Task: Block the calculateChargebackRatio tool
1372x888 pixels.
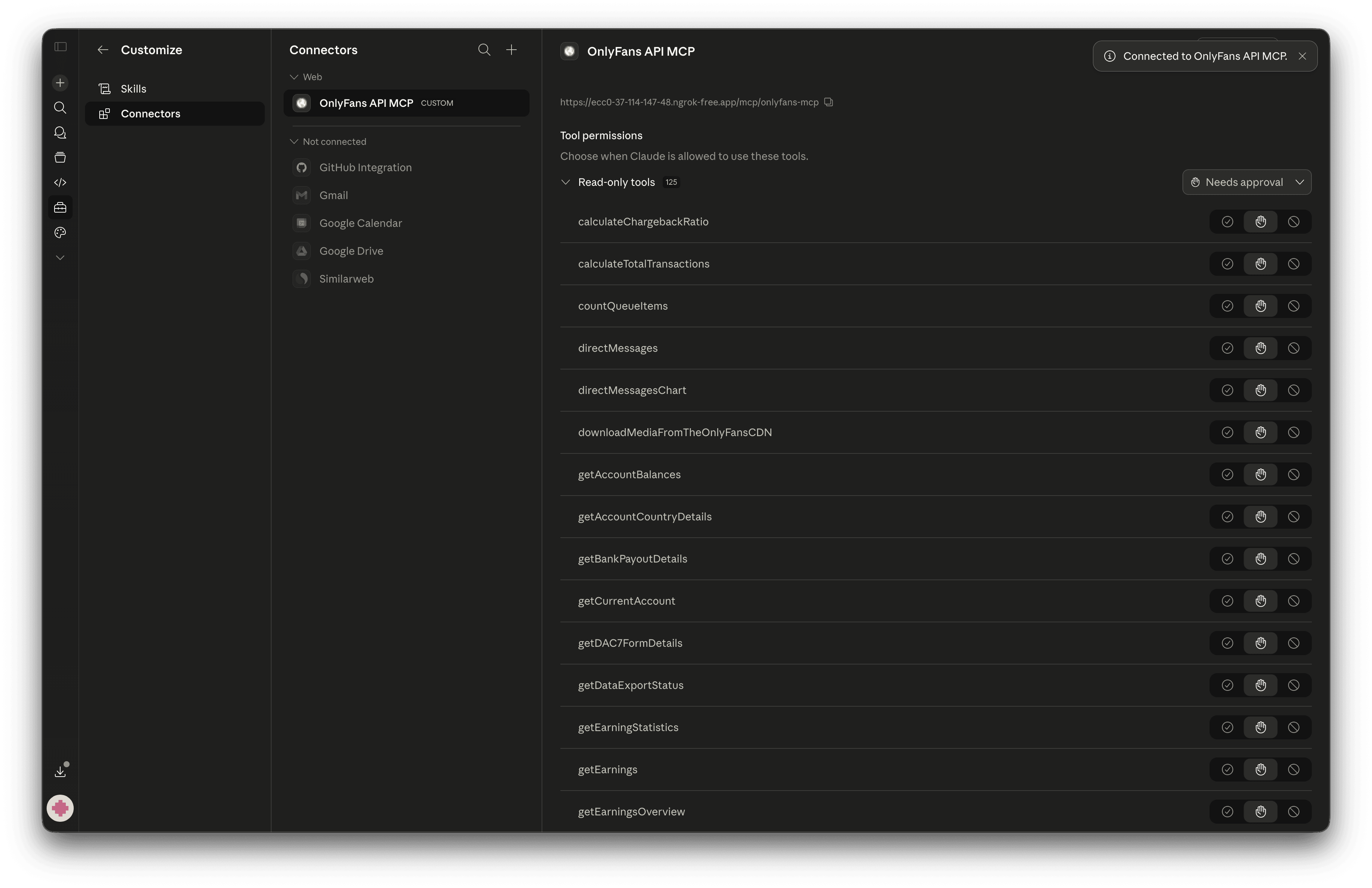Action: point(1294,221)
